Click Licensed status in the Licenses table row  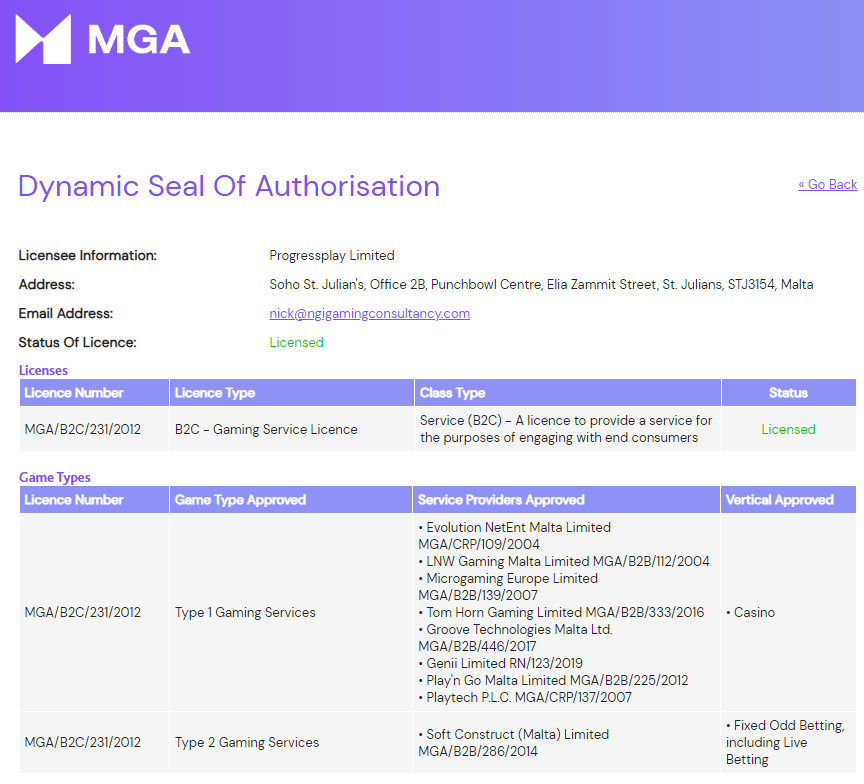point(788,429)
